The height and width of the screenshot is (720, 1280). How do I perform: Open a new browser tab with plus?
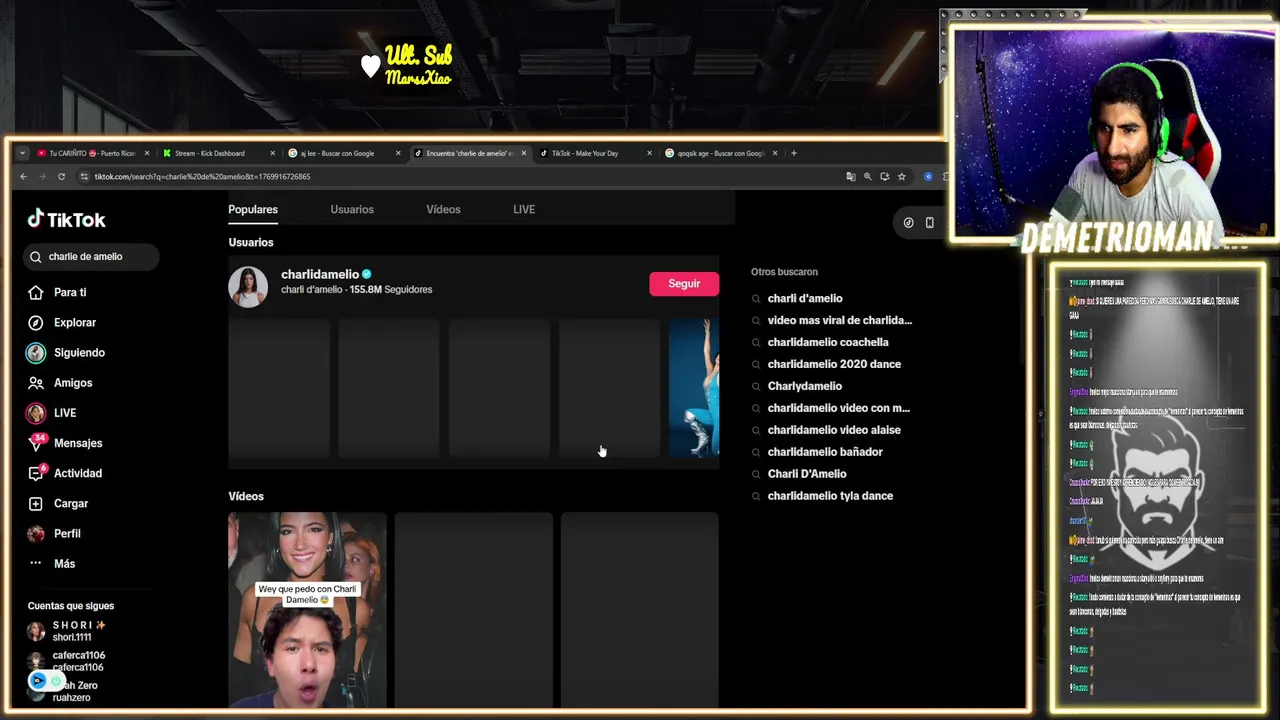(x=794, y=153)
